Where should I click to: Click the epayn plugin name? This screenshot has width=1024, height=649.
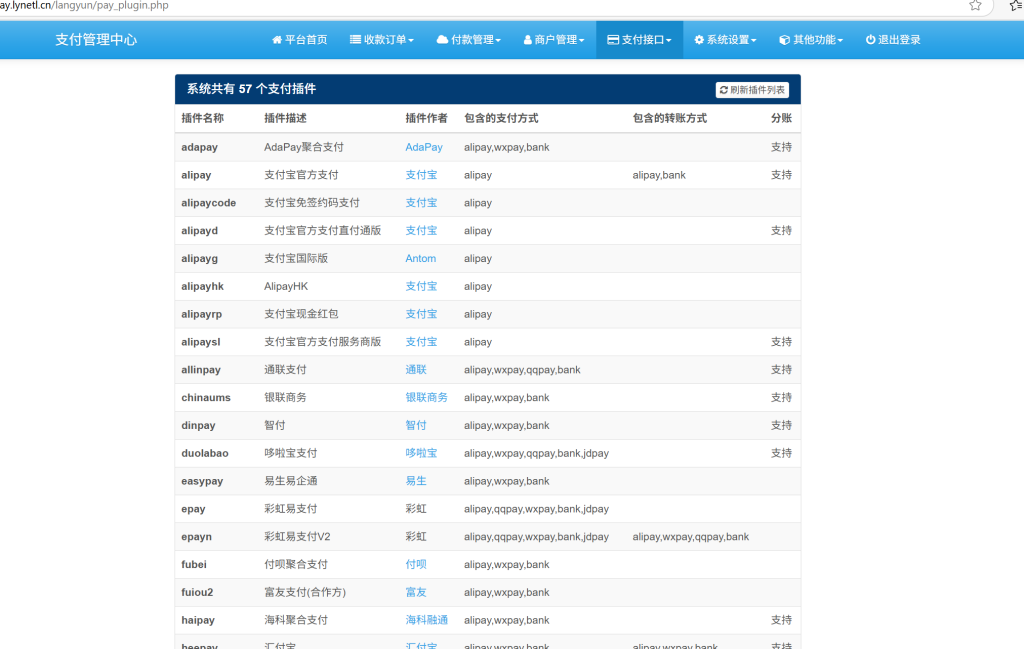pyautogui.click(x=196, y=537)
